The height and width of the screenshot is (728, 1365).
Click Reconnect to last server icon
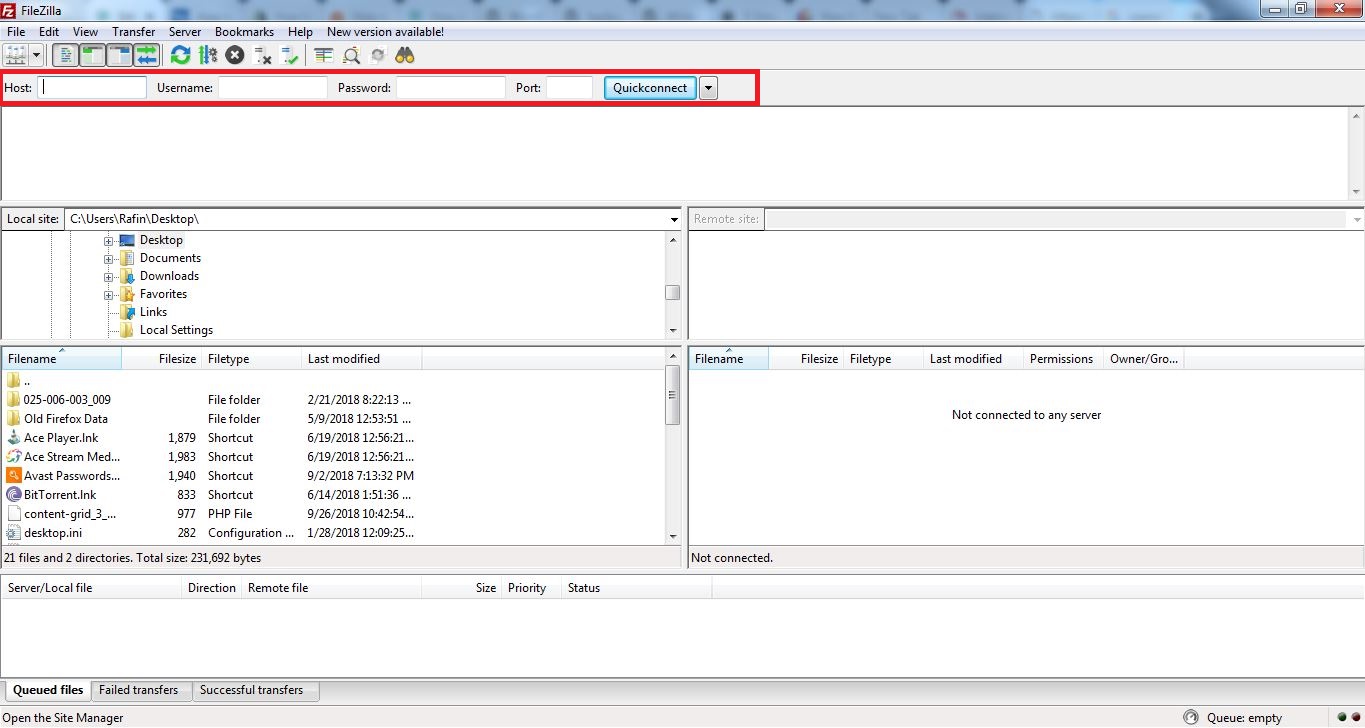290,55
